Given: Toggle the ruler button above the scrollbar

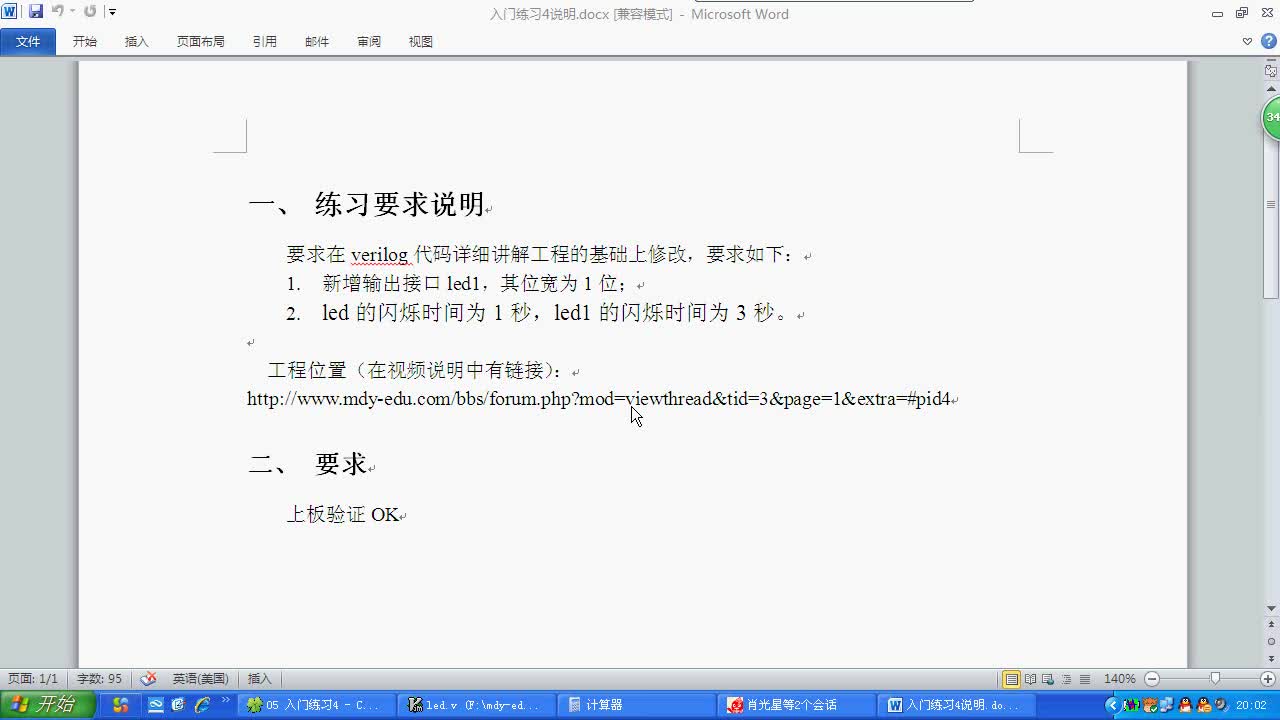Looking at the screenshot, I should click(x=1271, y=71).
